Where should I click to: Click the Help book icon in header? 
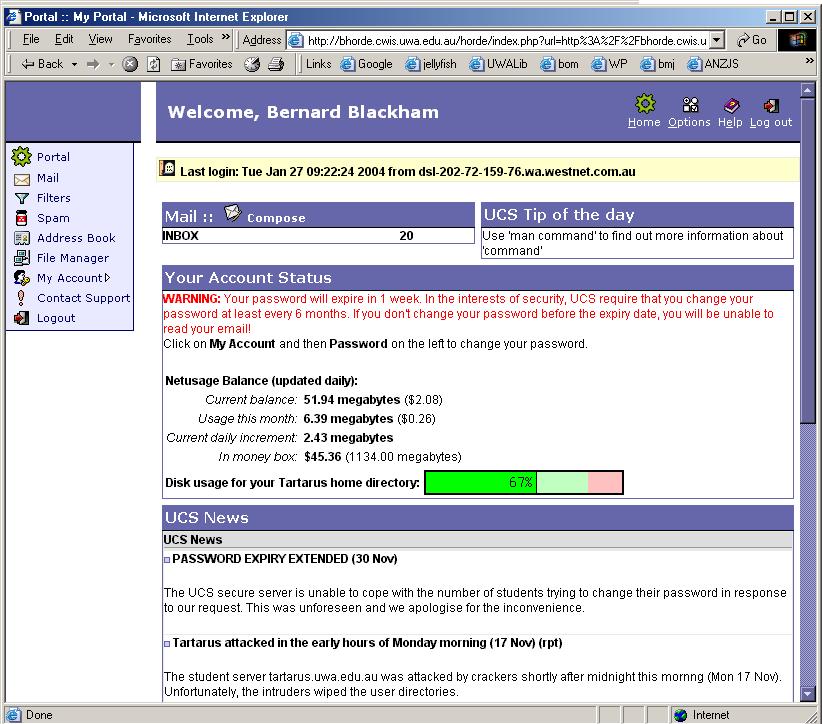[x=731, y=105]
